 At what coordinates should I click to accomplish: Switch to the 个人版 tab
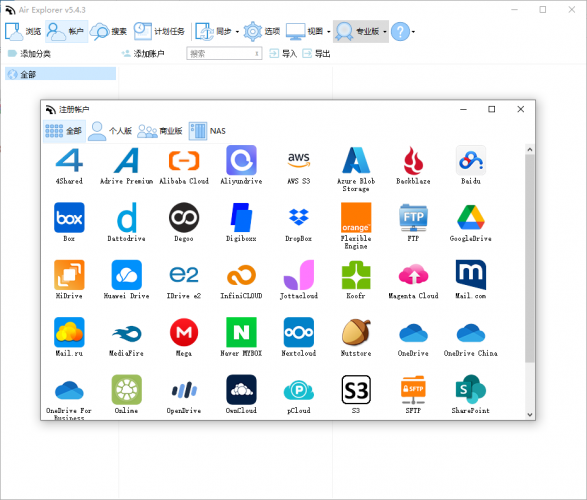[x=110, y=131]
